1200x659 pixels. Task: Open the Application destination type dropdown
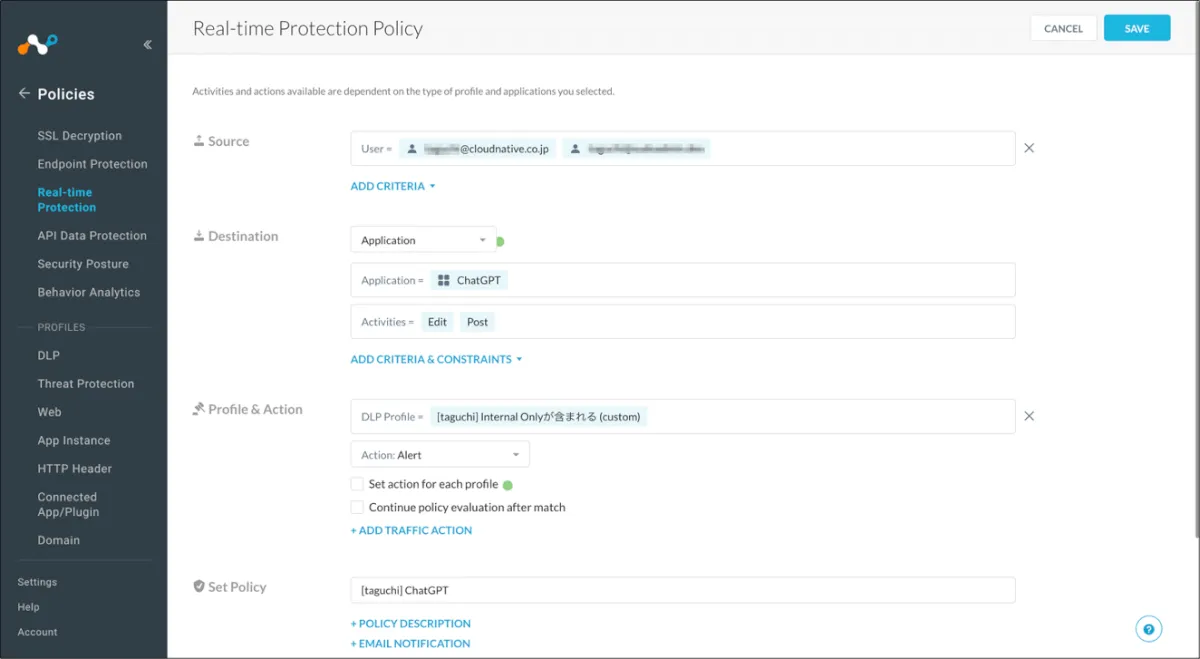click(x=423, y=241)
